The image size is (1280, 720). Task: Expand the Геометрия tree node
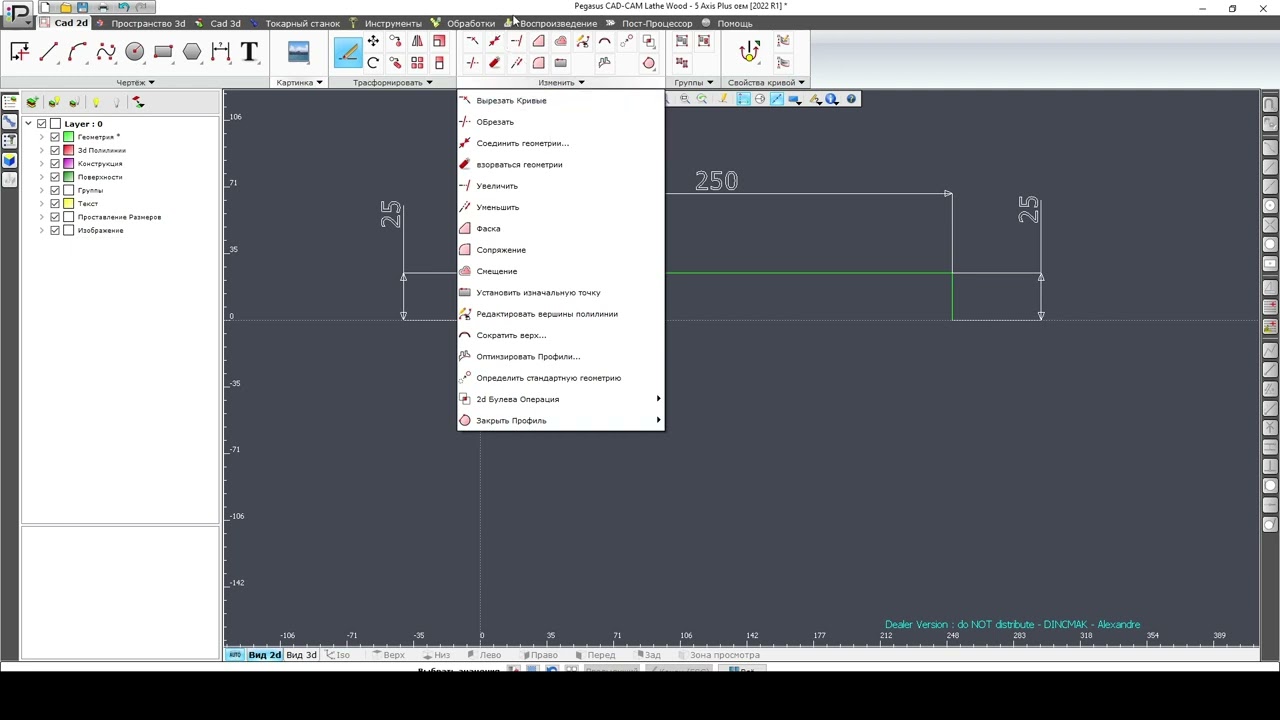pyautogui.click(x=42, y=137)
